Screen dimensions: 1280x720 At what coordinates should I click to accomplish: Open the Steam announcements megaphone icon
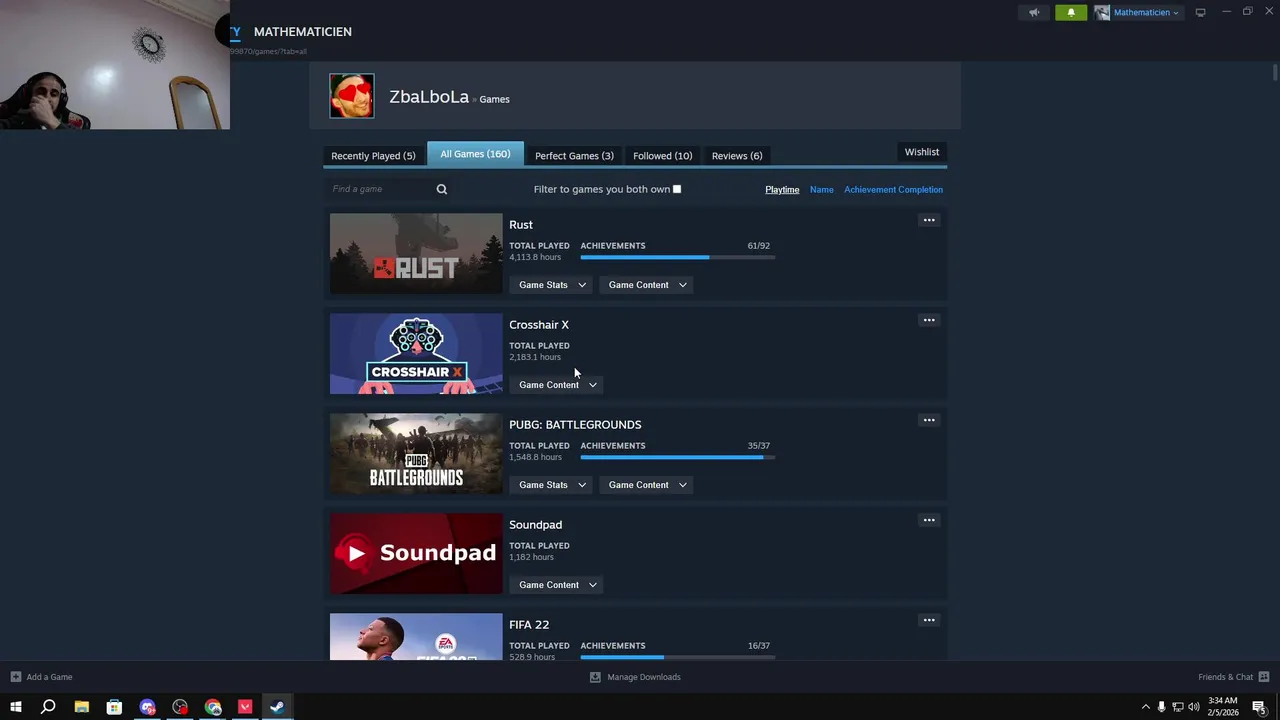[x=1034, y=12]
